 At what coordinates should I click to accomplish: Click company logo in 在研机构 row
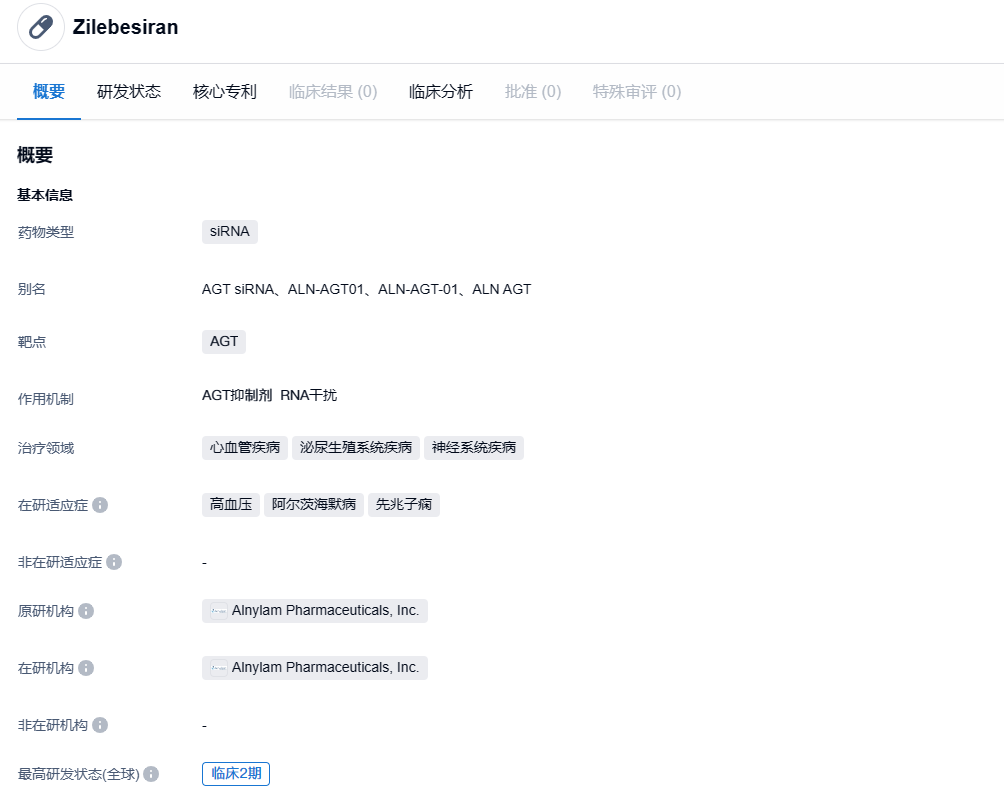(x=218, y=668)
